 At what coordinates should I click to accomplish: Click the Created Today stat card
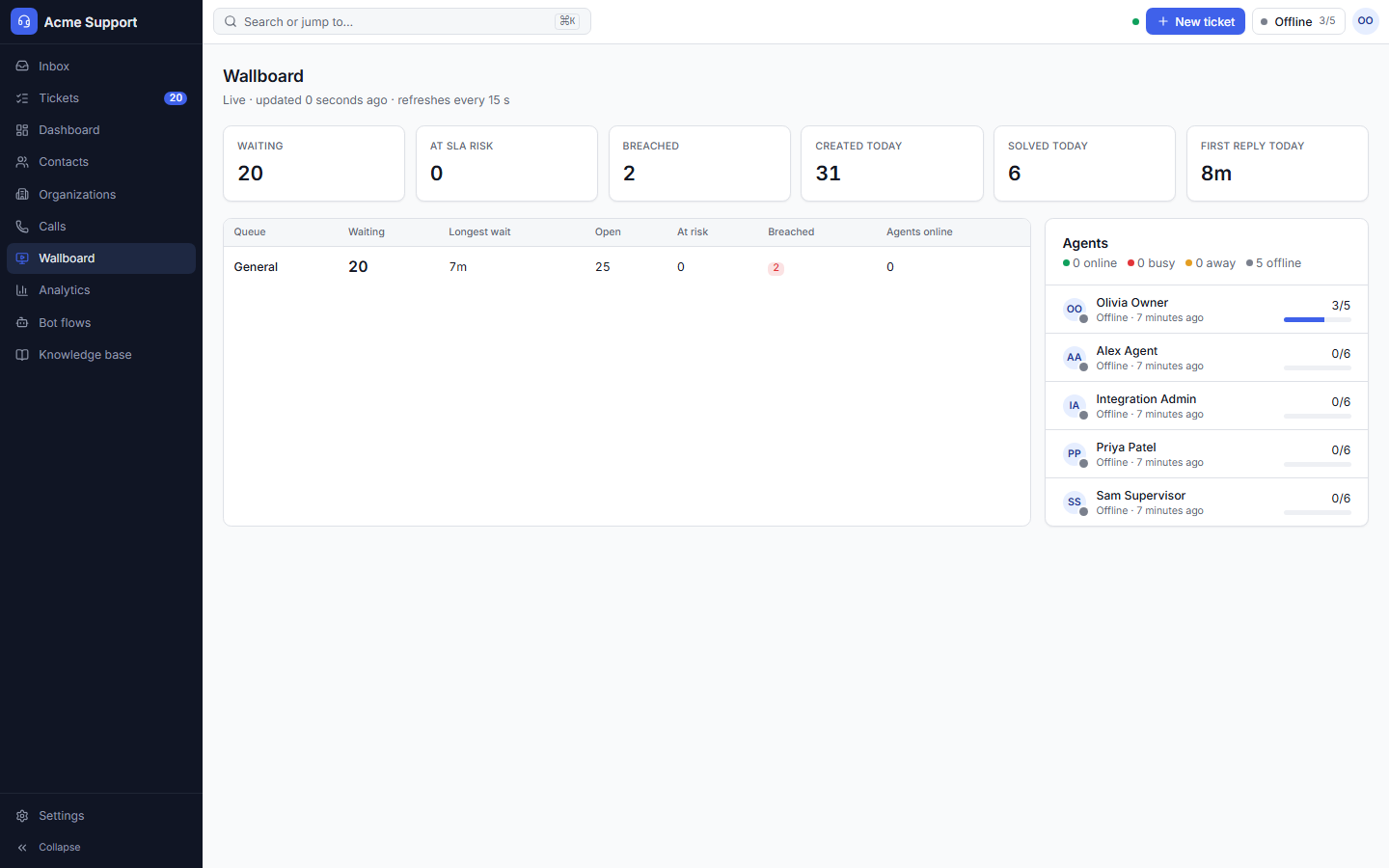coord(892,164)
